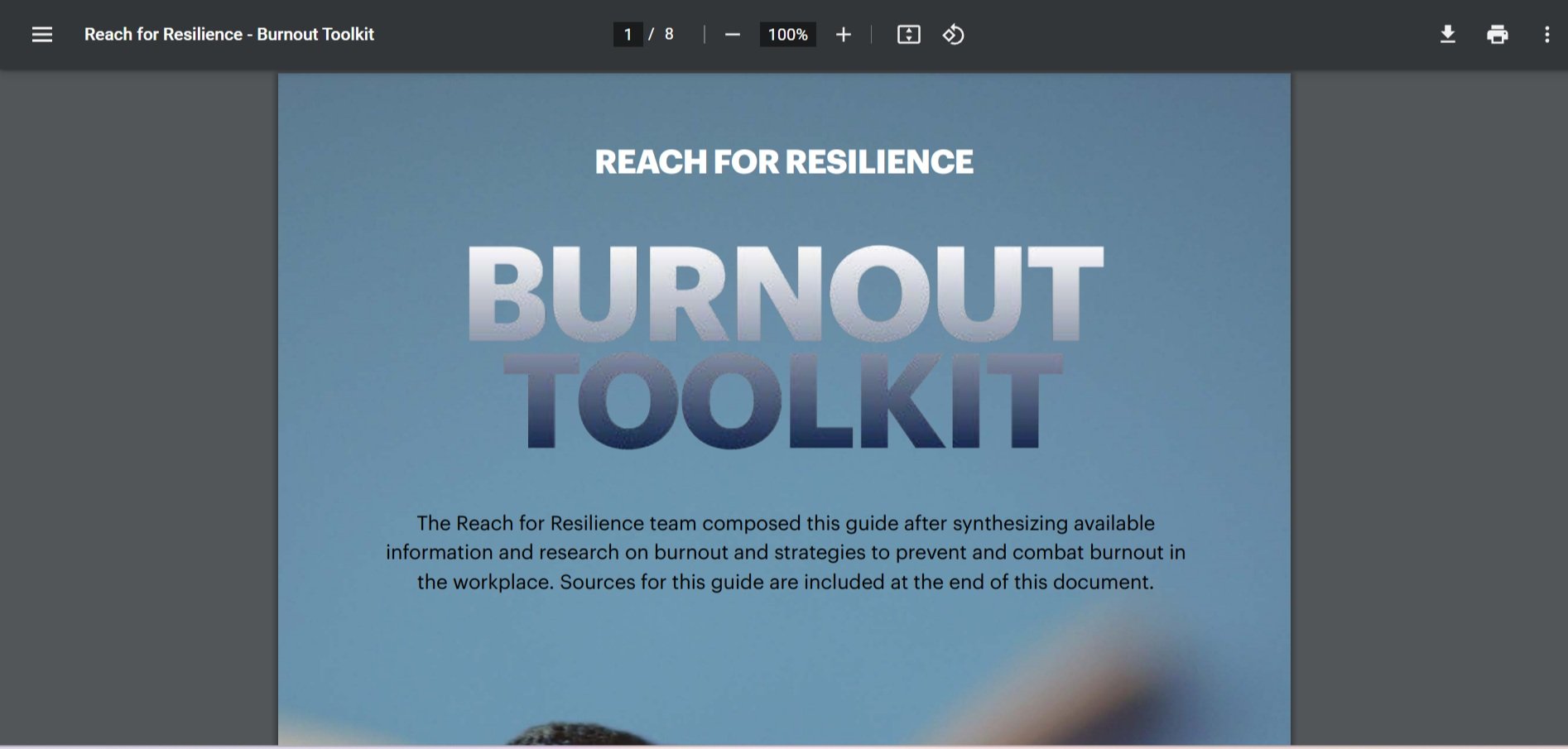Print the Burnout Toolkit document
This screenshot has height=749, width=1568.
(1497, 35)
